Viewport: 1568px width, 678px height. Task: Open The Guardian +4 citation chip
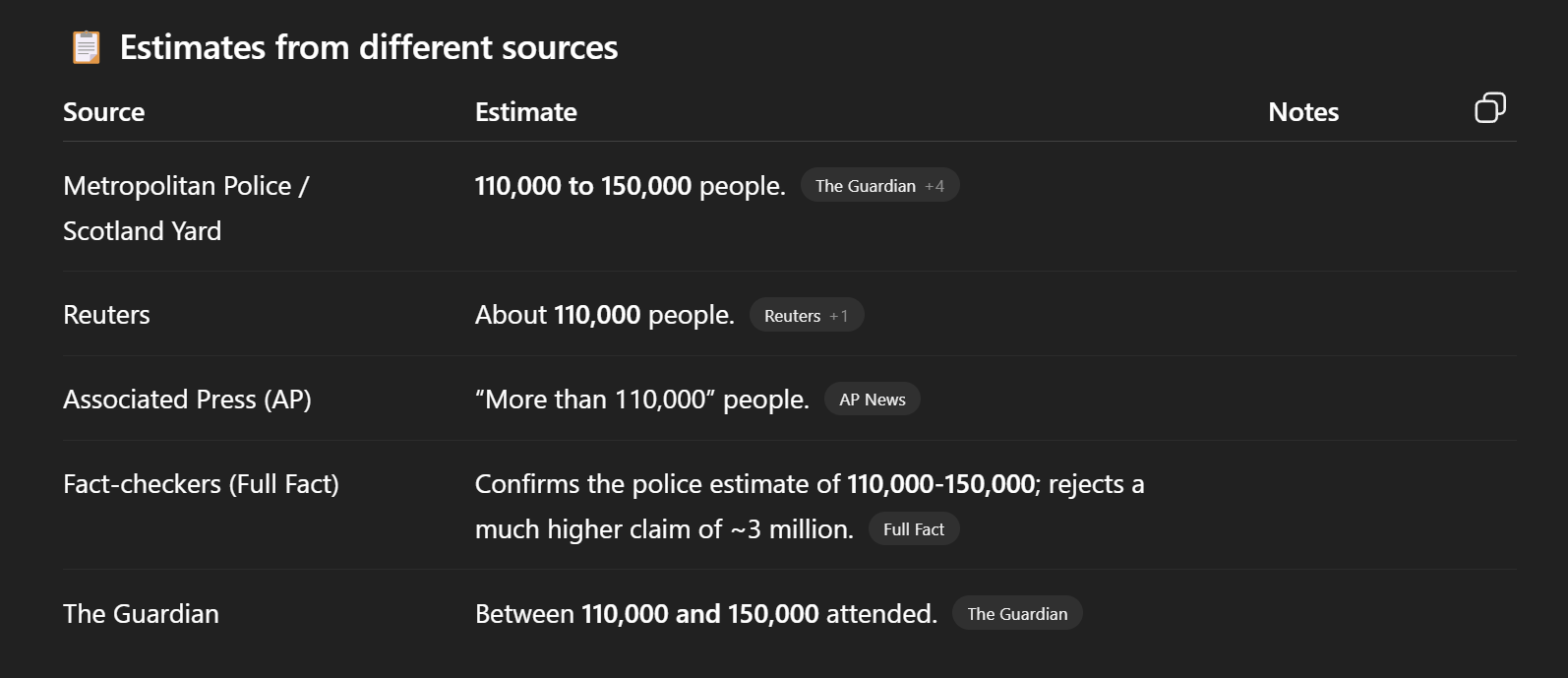point(879,186)
